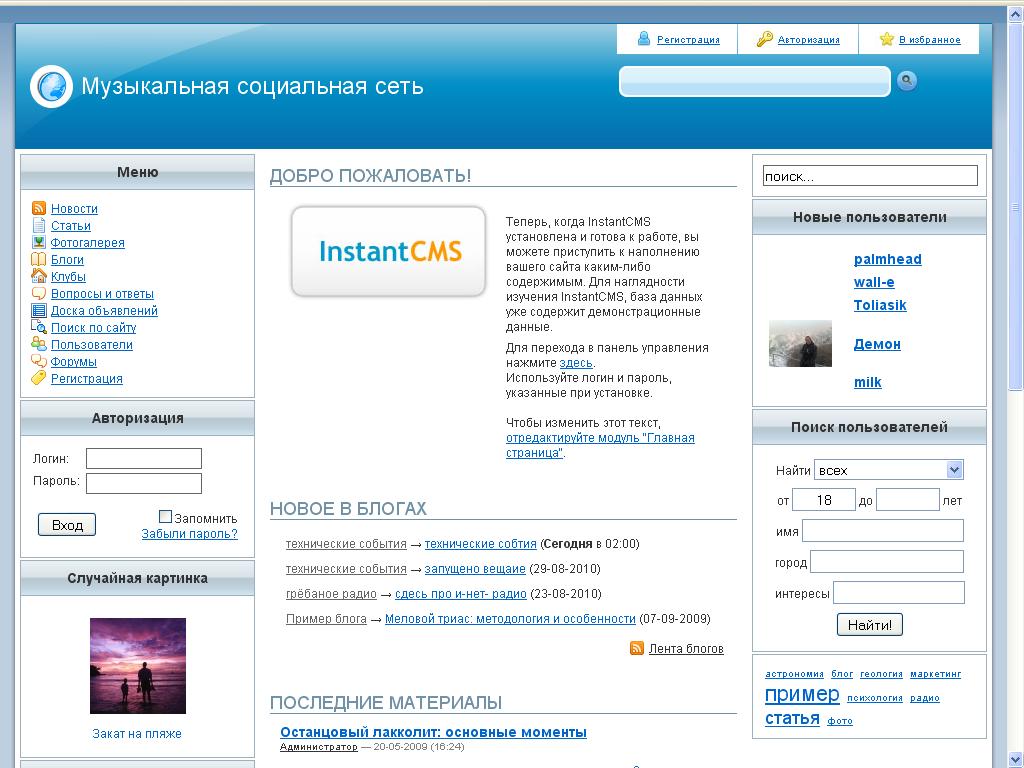Click the Закат на пляже caption link
The width and height of the screenshot is (1024, 768).
pos(137,733)
